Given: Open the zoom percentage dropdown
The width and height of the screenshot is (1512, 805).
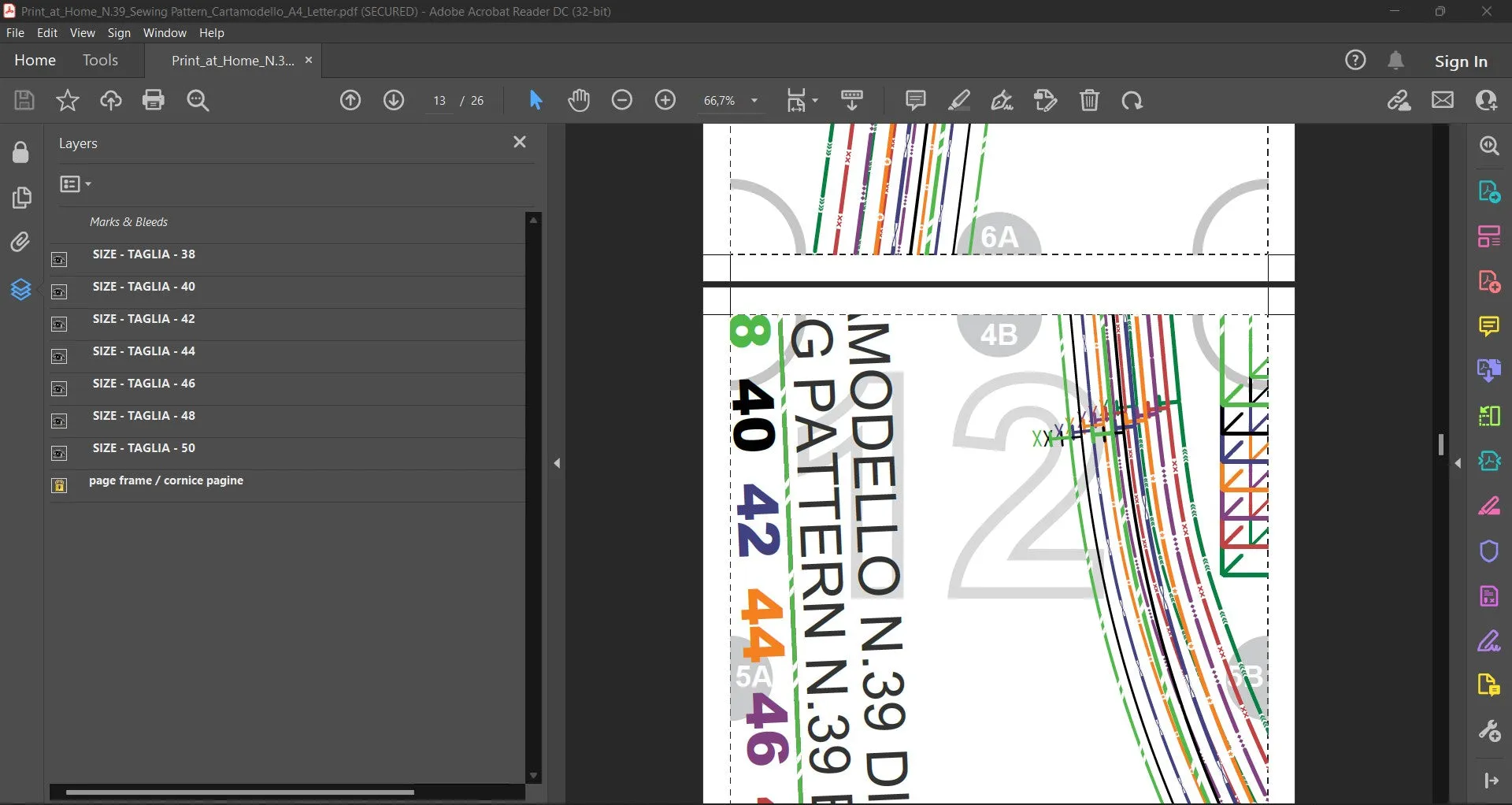Looking at the screenshot, I should [x=754, y=101].
